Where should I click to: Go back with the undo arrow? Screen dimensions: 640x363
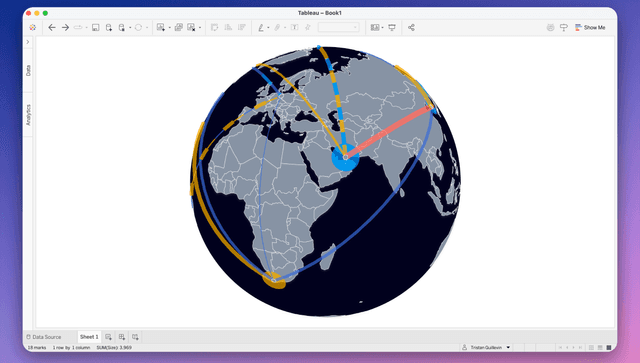point(52,27)
